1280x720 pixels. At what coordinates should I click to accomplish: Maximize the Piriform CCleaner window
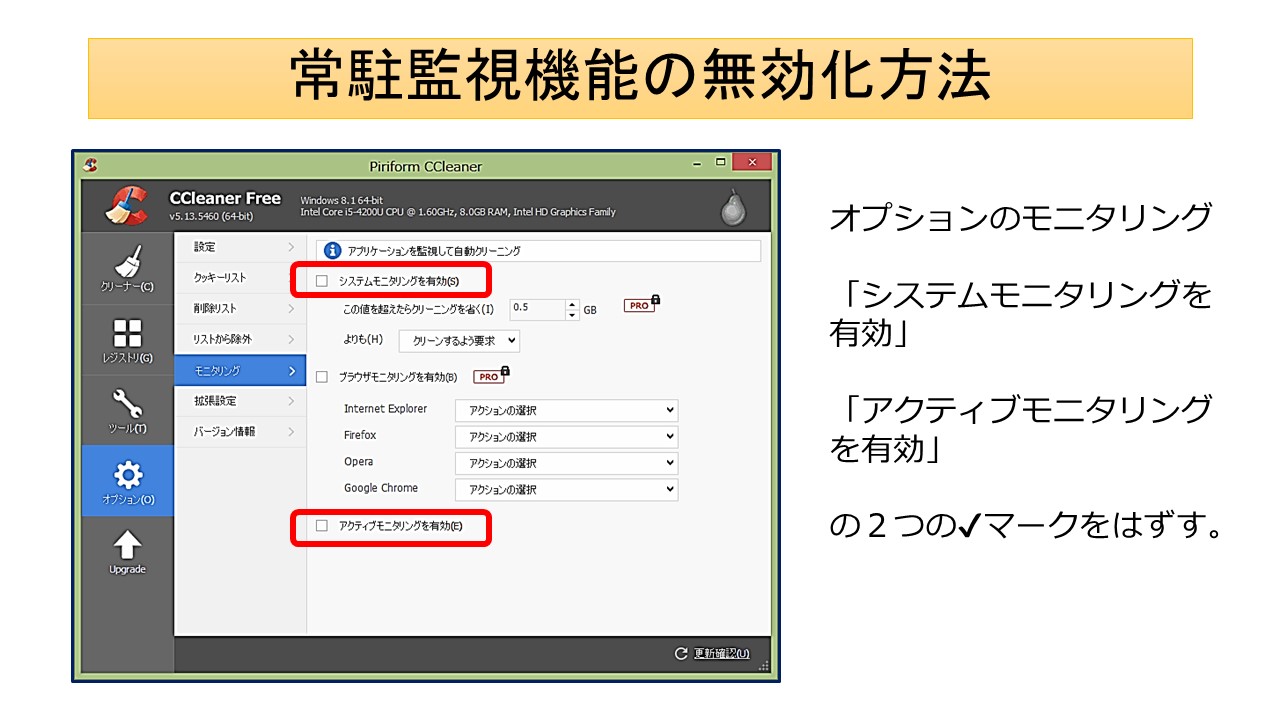coord(719,163)
